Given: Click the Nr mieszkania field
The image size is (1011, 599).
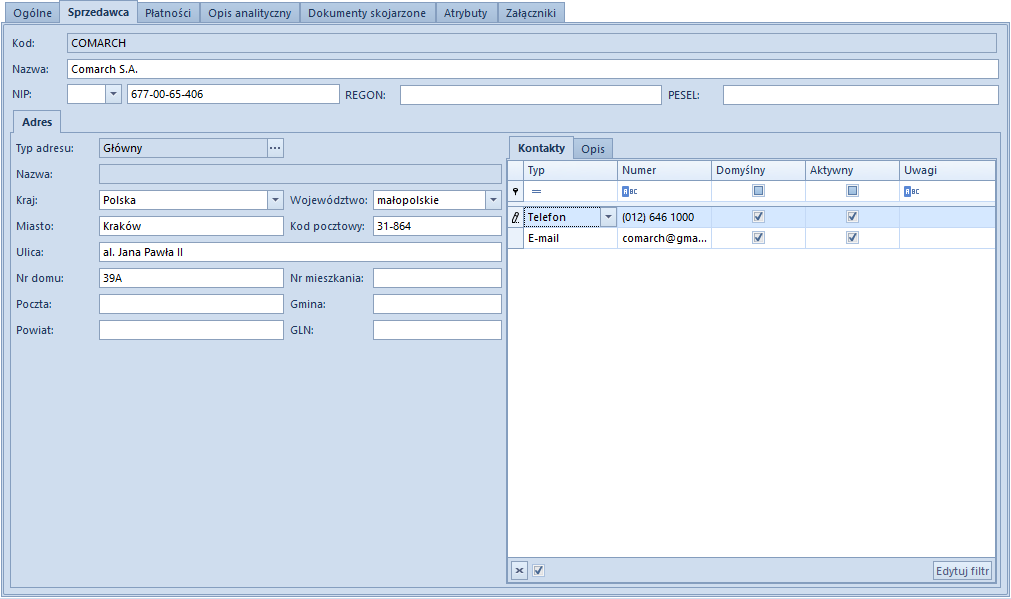Looking at the screenshot, I should (437, 279).
